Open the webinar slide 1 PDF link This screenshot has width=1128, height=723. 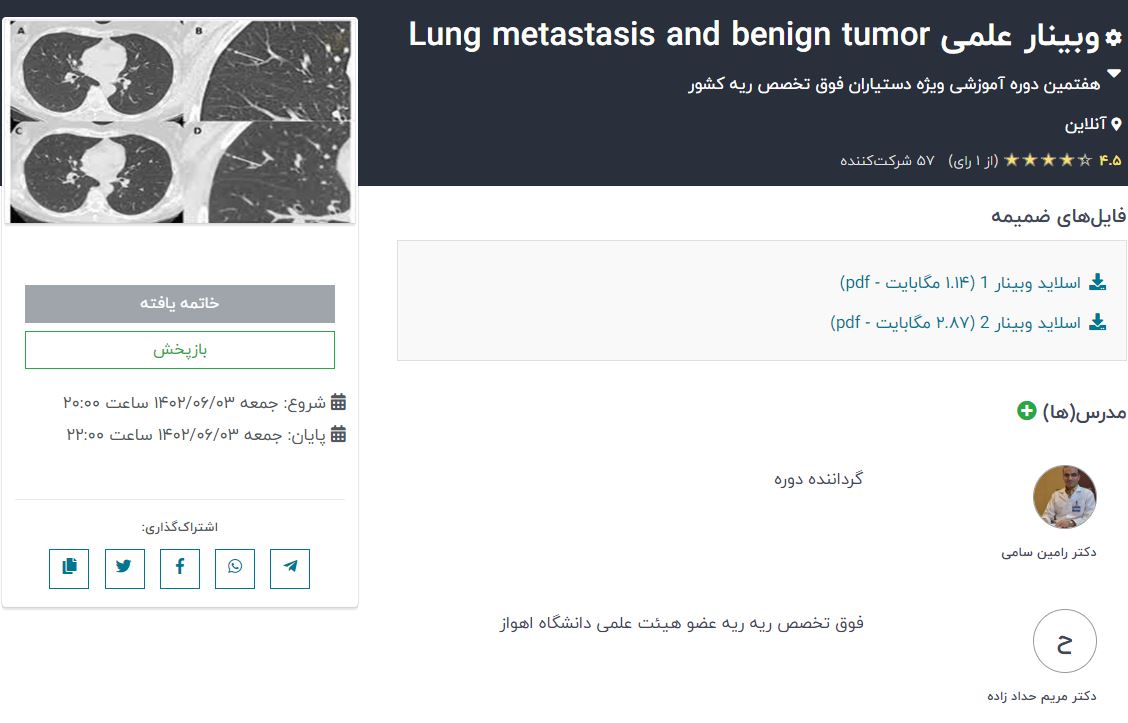960,283
